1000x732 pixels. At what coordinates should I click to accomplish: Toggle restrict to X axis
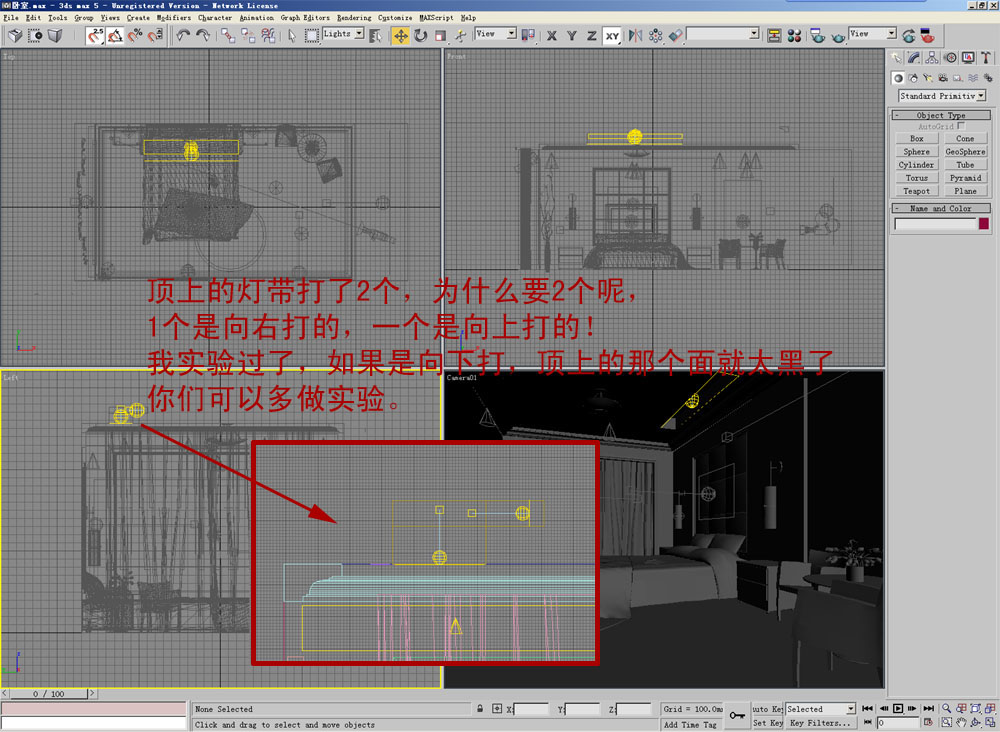tap(552, 36)
